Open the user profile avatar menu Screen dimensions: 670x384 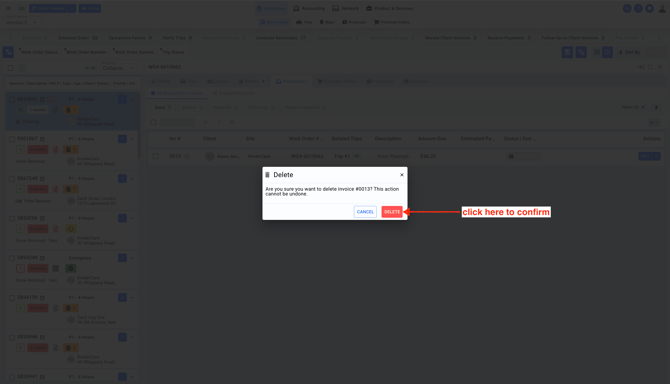[662, 9]
